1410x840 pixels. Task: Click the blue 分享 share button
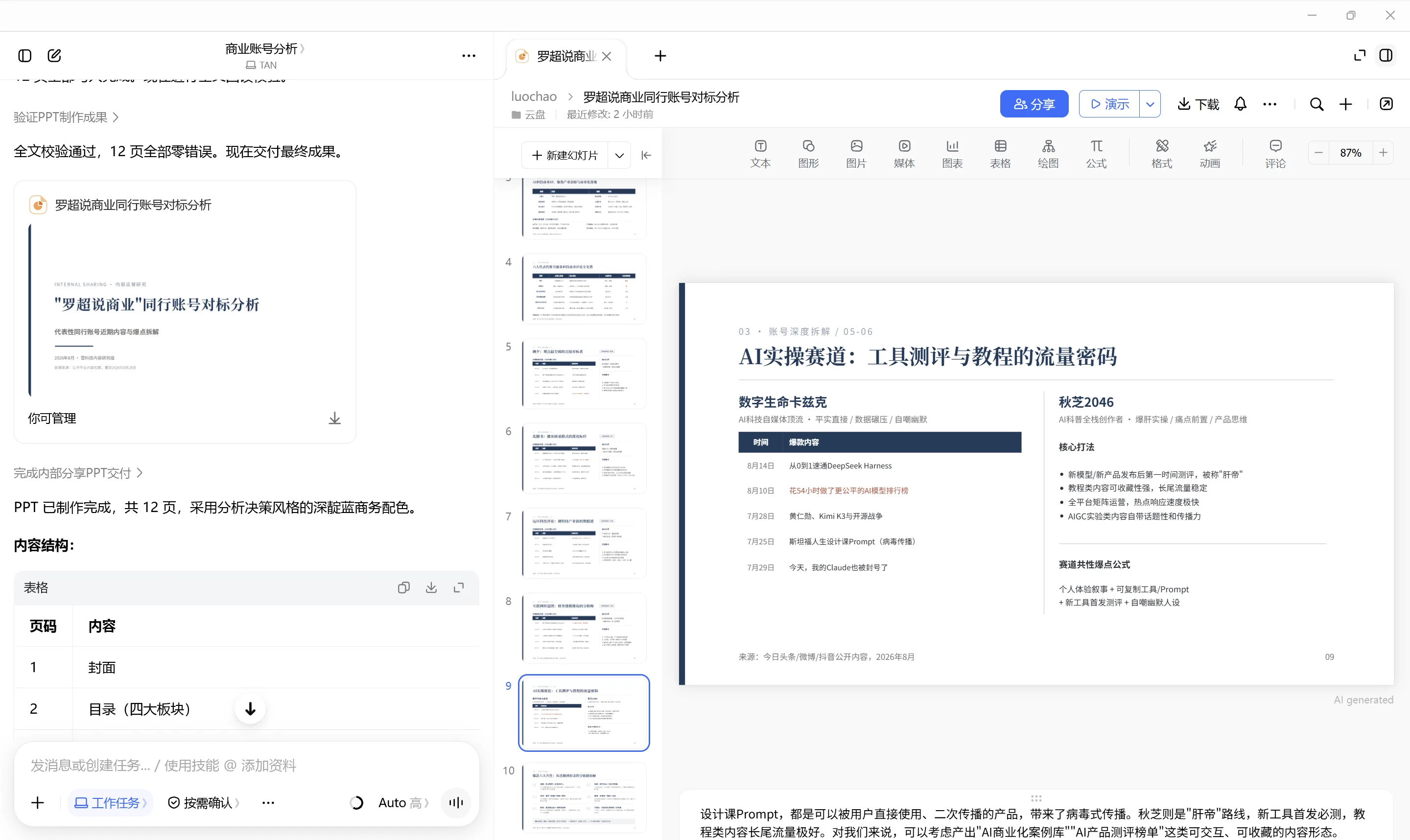pyautogui.click(x=1034, y=104)
